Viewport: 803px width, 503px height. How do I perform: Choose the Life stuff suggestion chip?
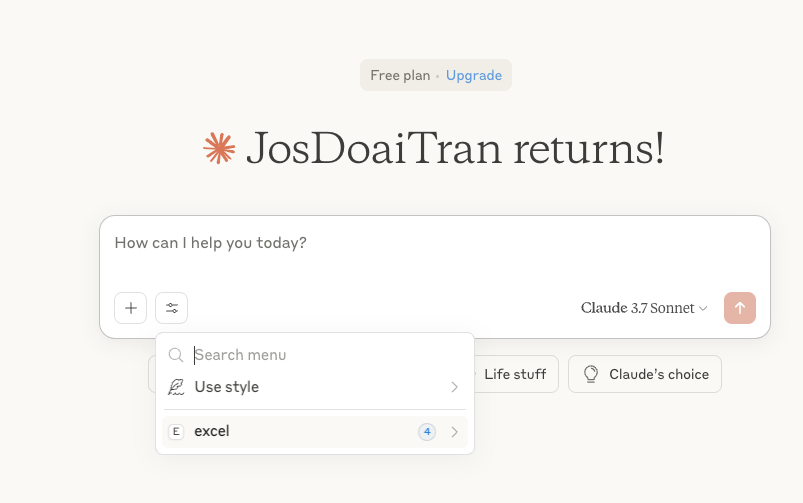[515, 374]
